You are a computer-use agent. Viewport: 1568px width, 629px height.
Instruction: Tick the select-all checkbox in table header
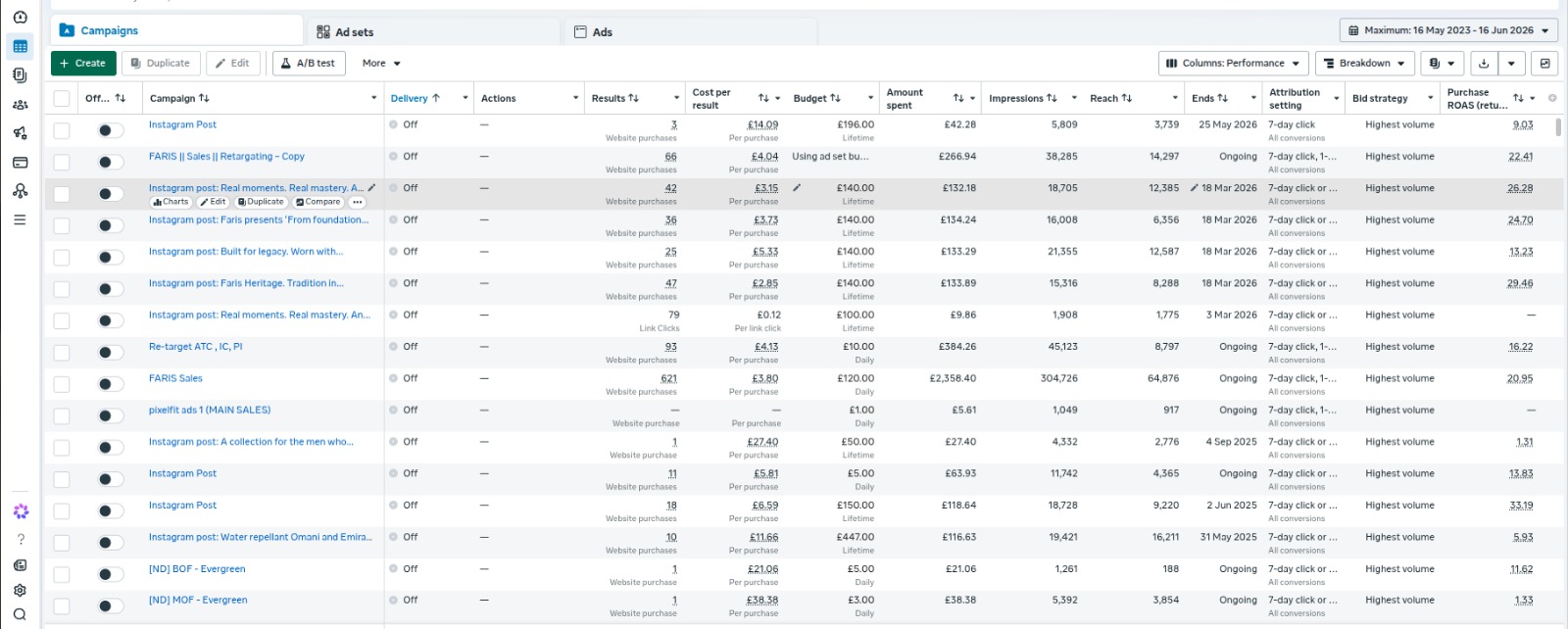point(62,98)
